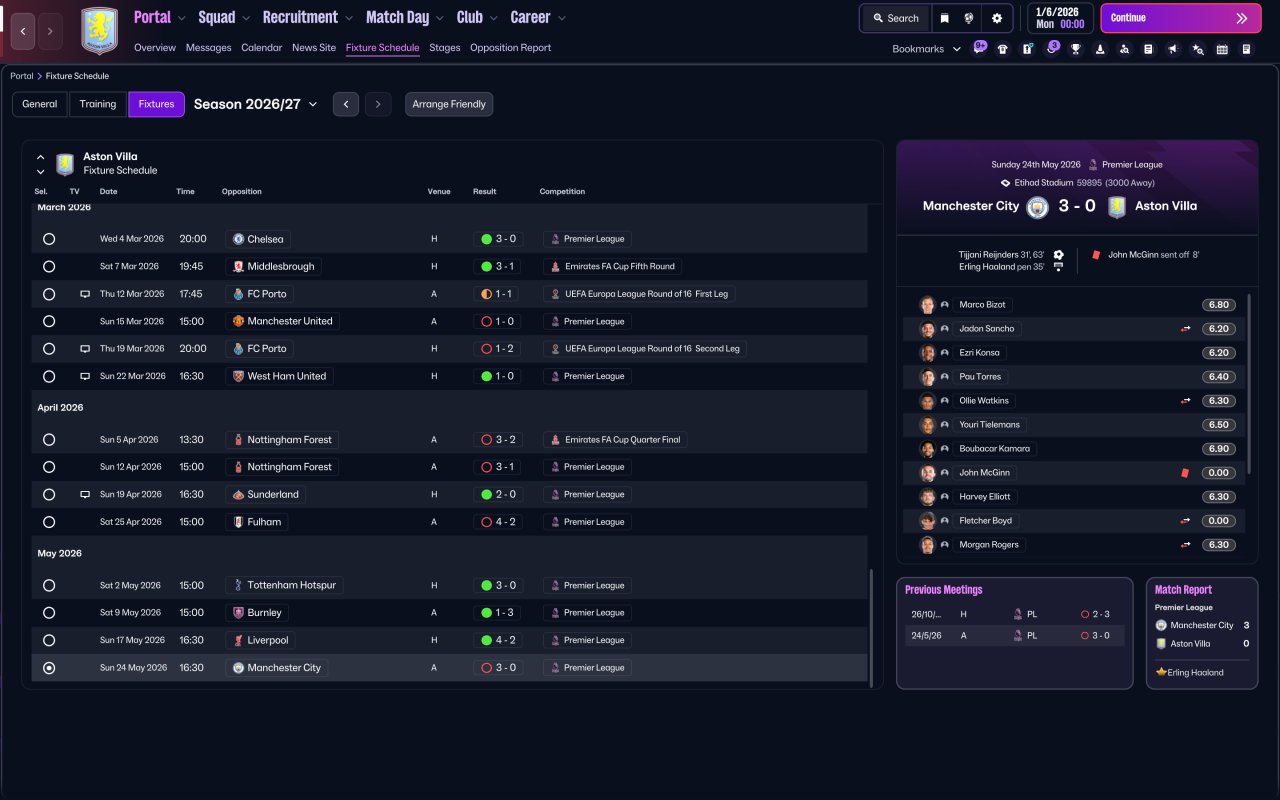The image size is (1280, 800).
Task: Click the Search button
Action: click(x=896, y=18)
